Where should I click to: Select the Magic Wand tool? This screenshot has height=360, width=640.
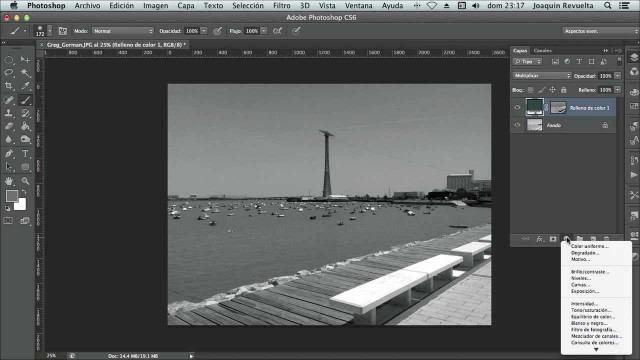[25, 73]
